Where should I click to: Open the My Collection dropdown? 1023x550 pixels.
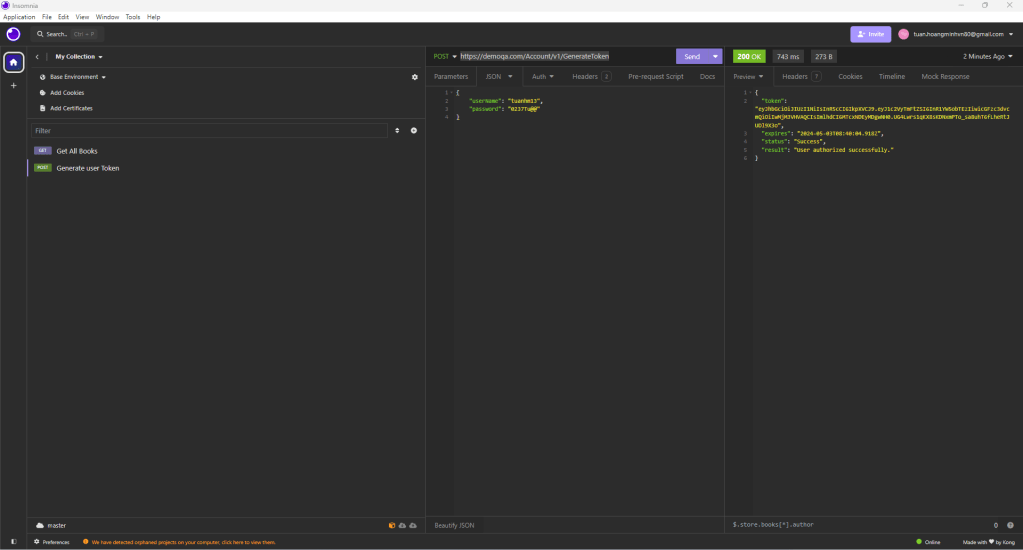pyautogui.click(x=79, y=57)
